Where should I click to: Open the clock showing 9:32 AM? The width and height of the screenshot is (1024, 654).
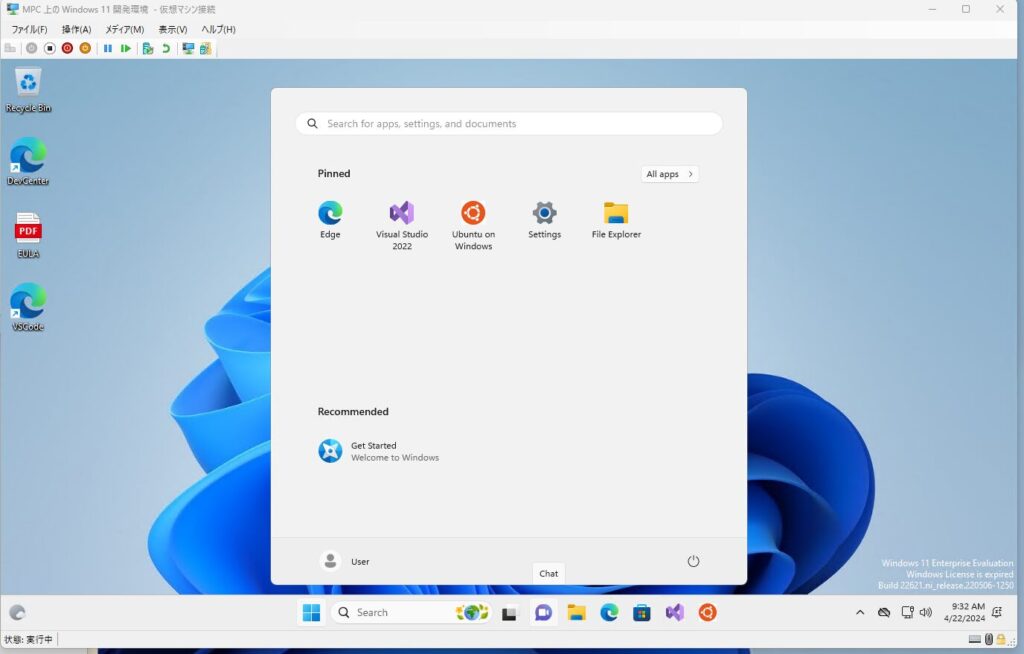tap(964, 613)
